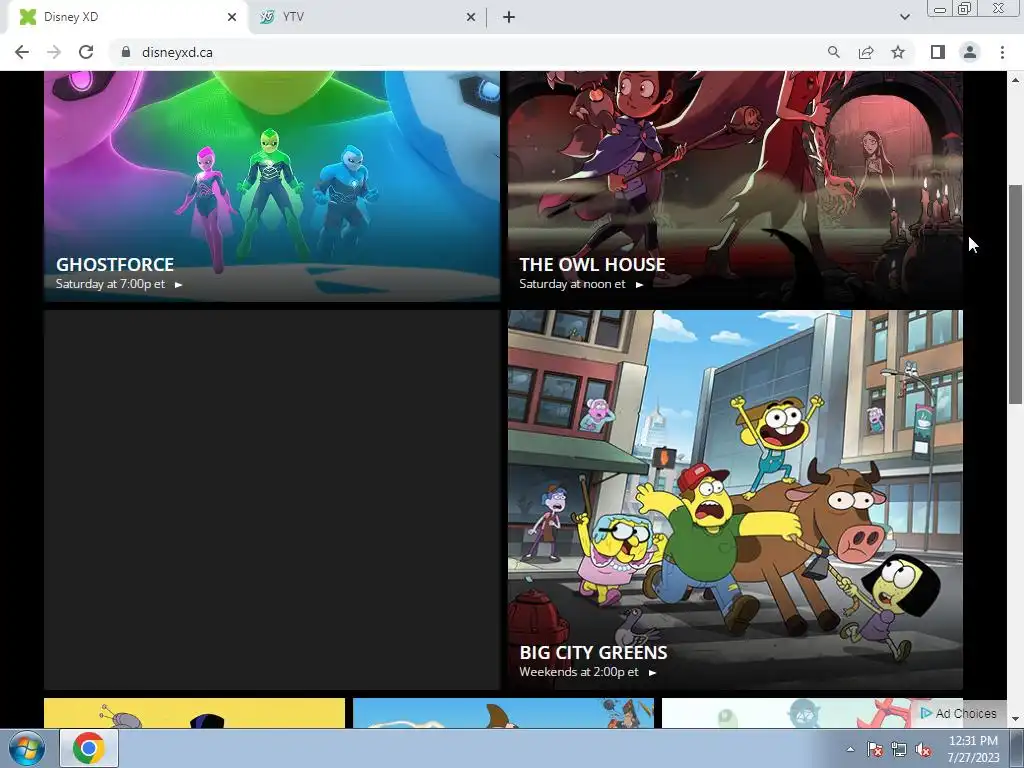This screenshot has width=1024, height=768.
Task: Open the Chrome three-dot menu
Action: pos(1002,52)
